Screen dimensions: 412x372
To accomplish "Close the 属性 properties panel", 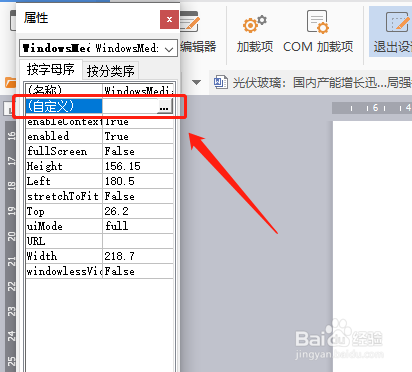I will [169, 20].
